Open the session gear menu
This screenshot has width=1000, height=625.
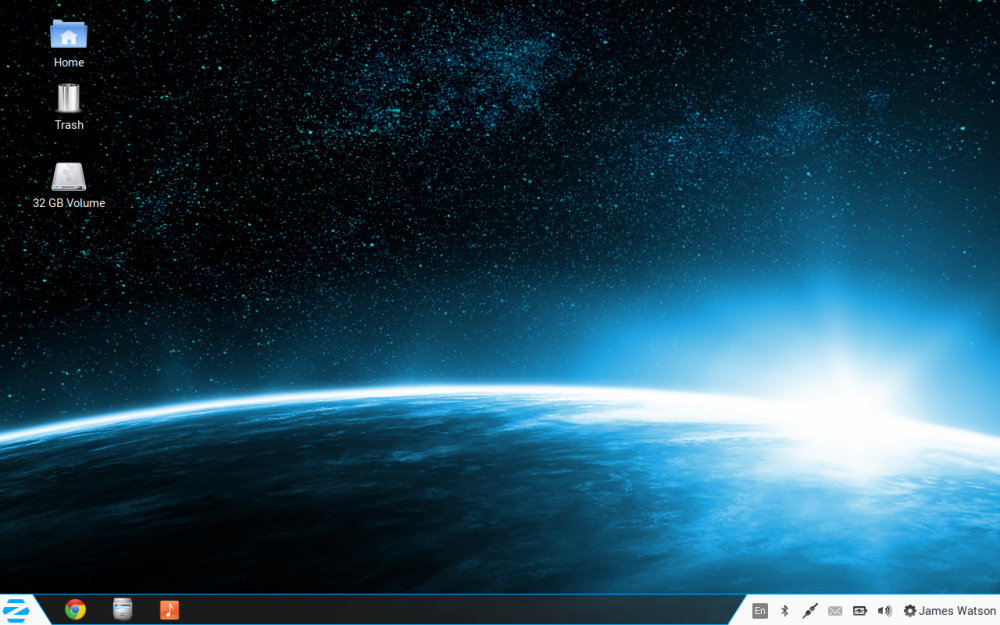[910, 611]
